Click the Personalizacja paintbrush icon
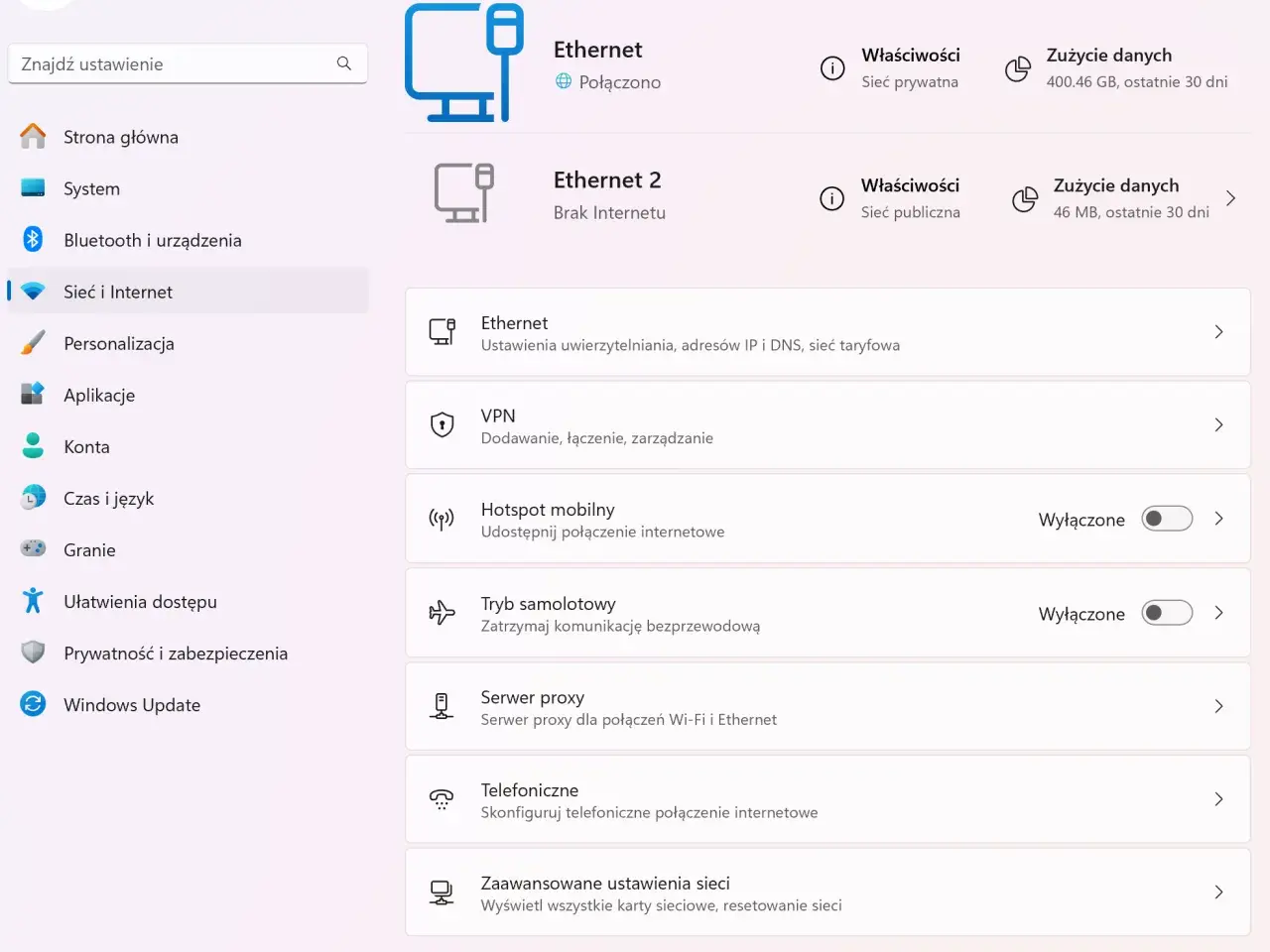Screen dimensions: 1270x952 click(x=33, y=342)
